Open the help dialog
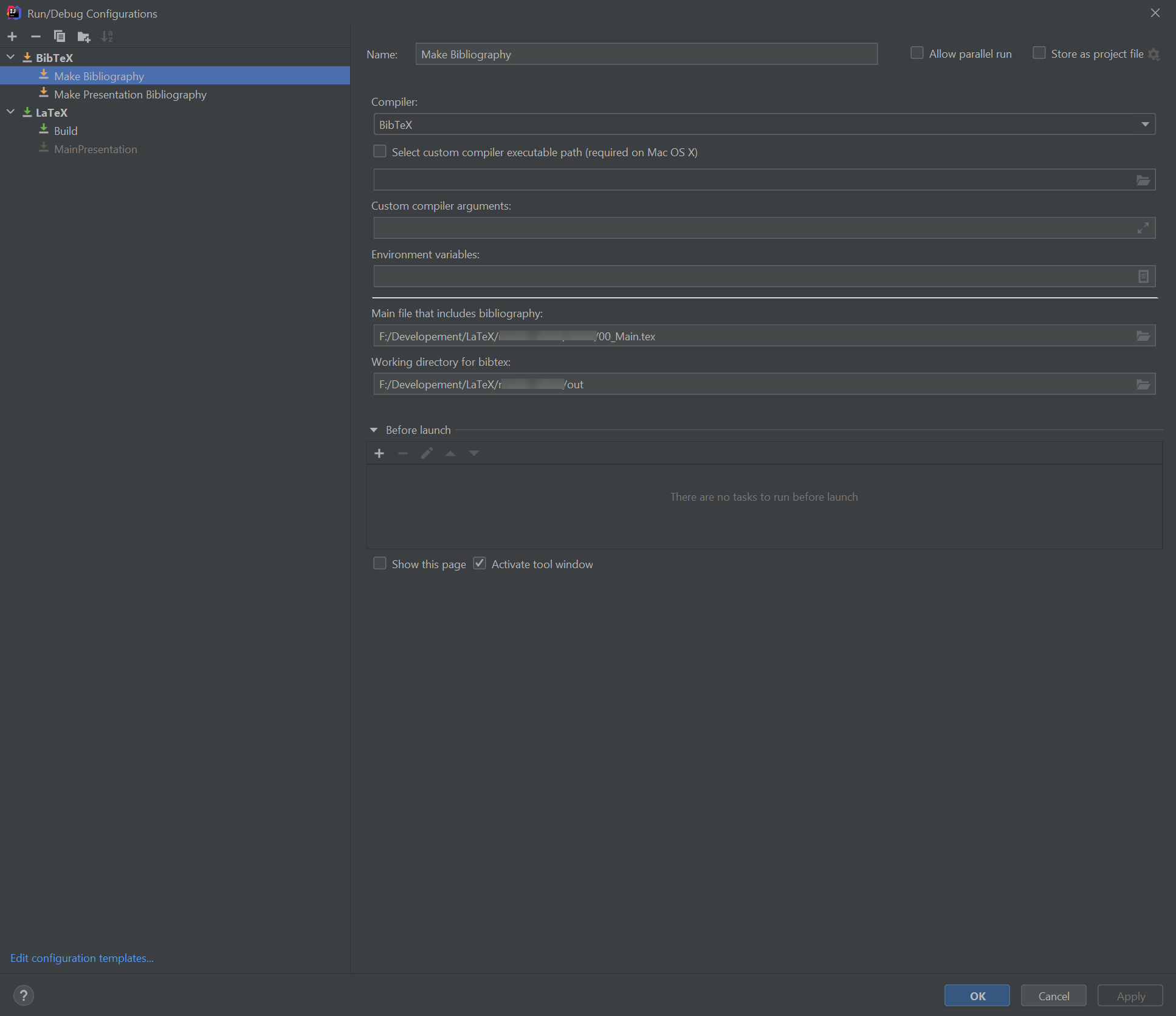1176x1016 pixels. tap(24, 995)
